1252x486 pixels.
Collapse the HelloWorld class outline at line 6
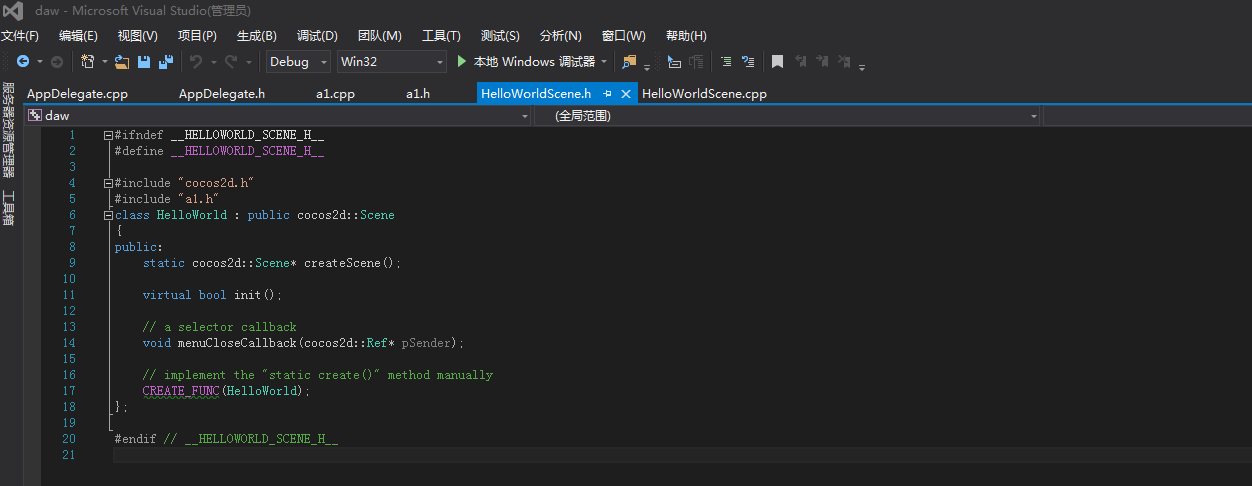[x=108, y=215]
